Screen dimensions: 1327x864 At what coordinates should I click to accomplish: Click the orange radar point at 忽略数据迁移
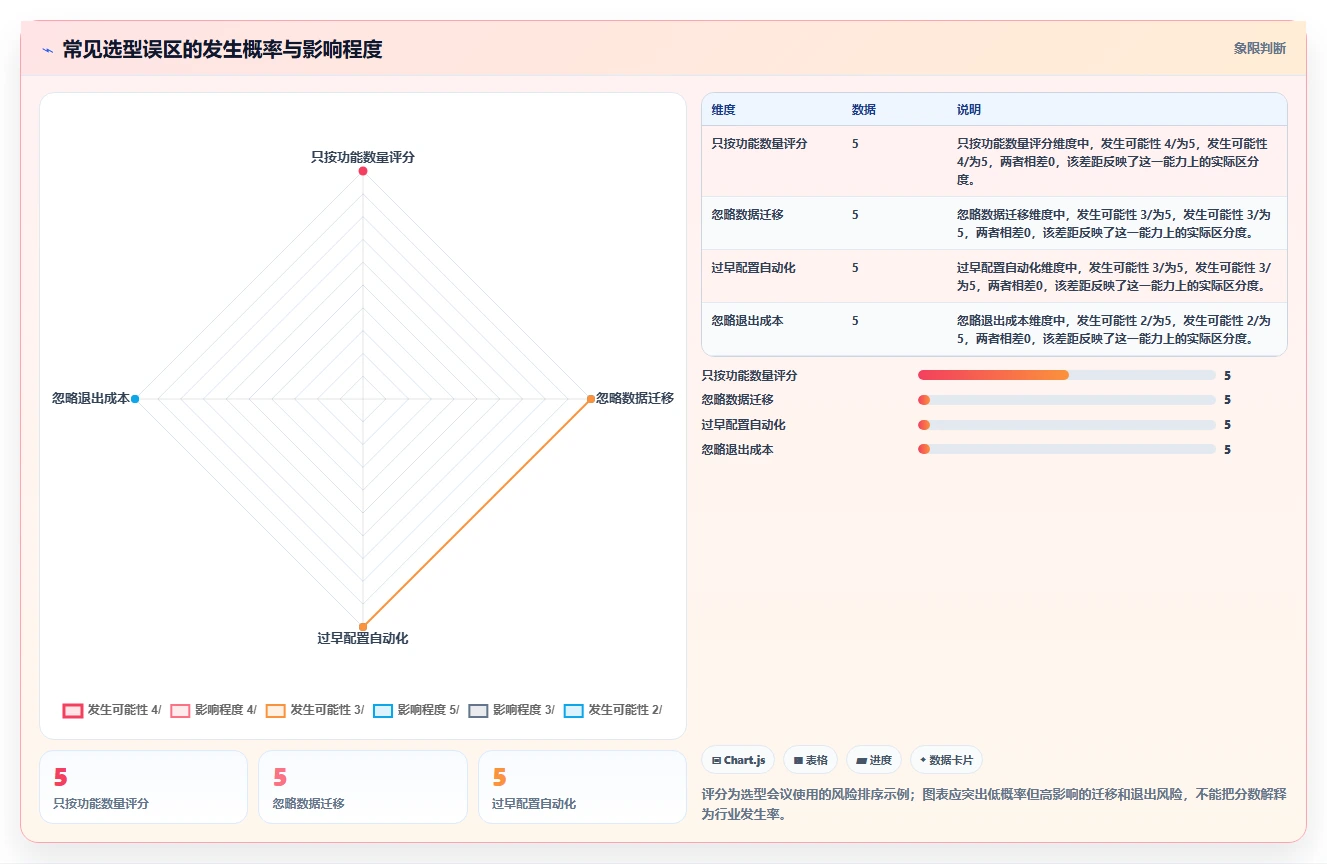tap(591, 399)
